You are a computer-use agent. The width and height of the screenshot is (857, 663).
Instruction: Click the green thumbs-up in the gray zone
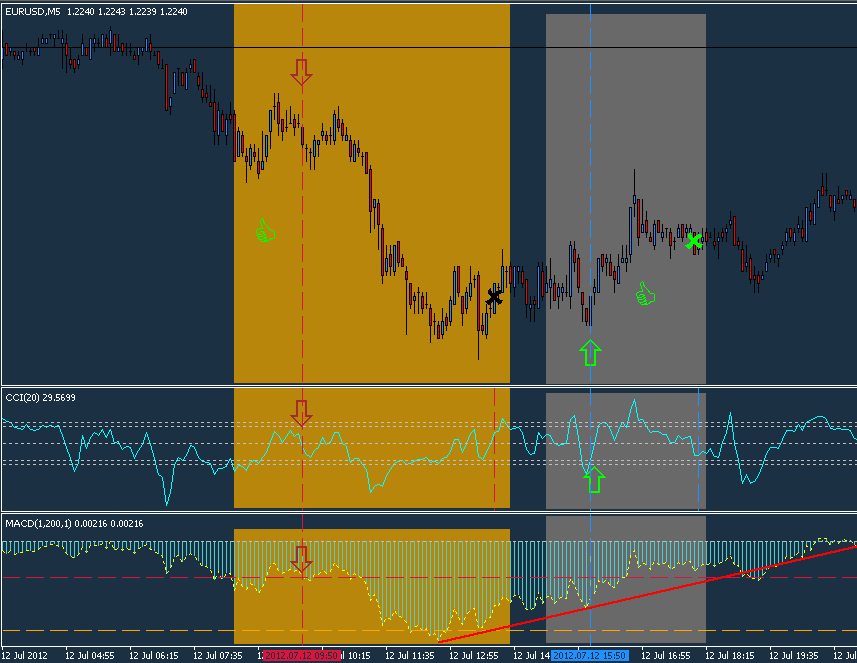[645, 294]
